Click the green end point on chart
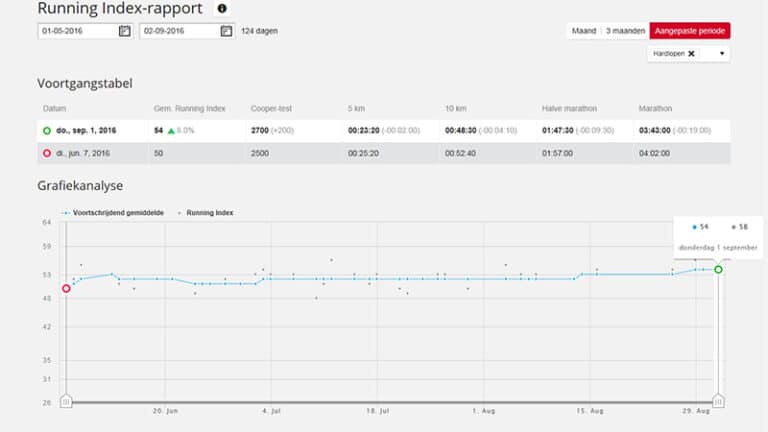 pos(718,269)
